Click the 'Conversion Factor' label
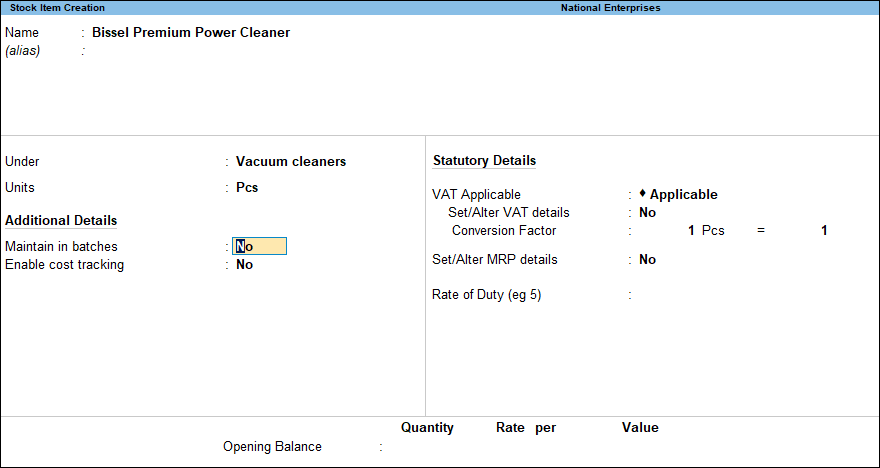The height and width of the screenshot is (468, 880). point(504,230)
